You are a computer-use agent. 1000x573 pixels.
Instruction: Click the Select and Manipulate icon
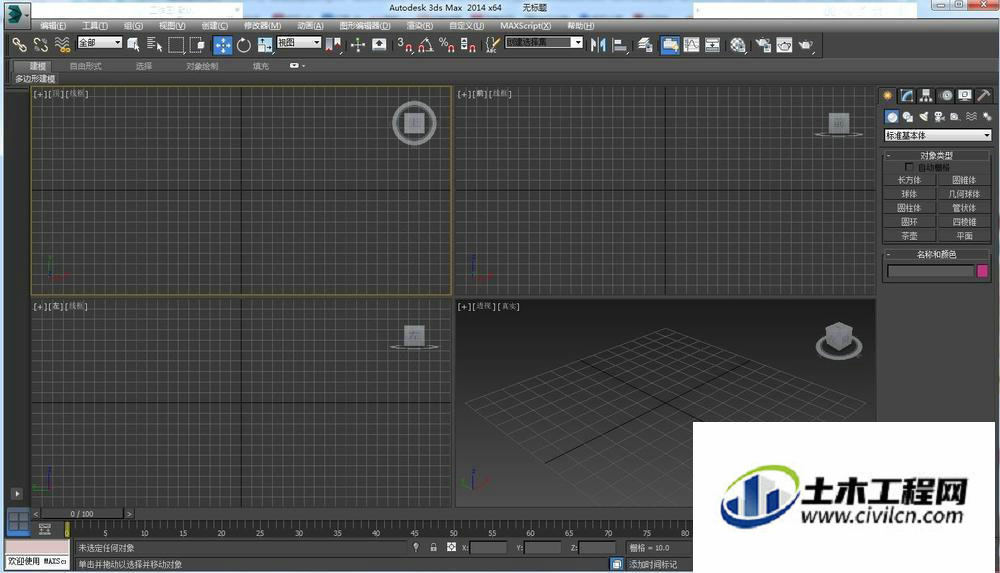358,45
